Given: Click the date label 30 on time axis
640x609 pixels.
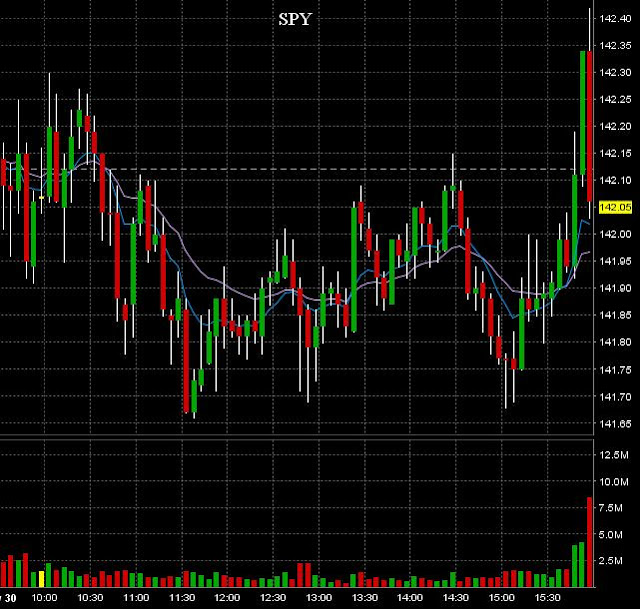Looking at the screenshot, I should [11, 598].
